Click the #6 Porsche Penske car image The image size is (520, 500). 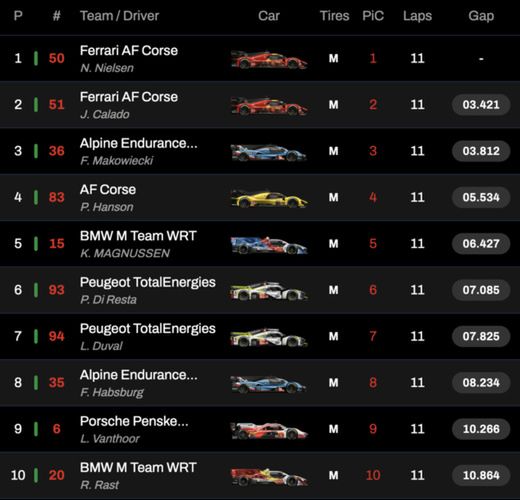point(269,430)
